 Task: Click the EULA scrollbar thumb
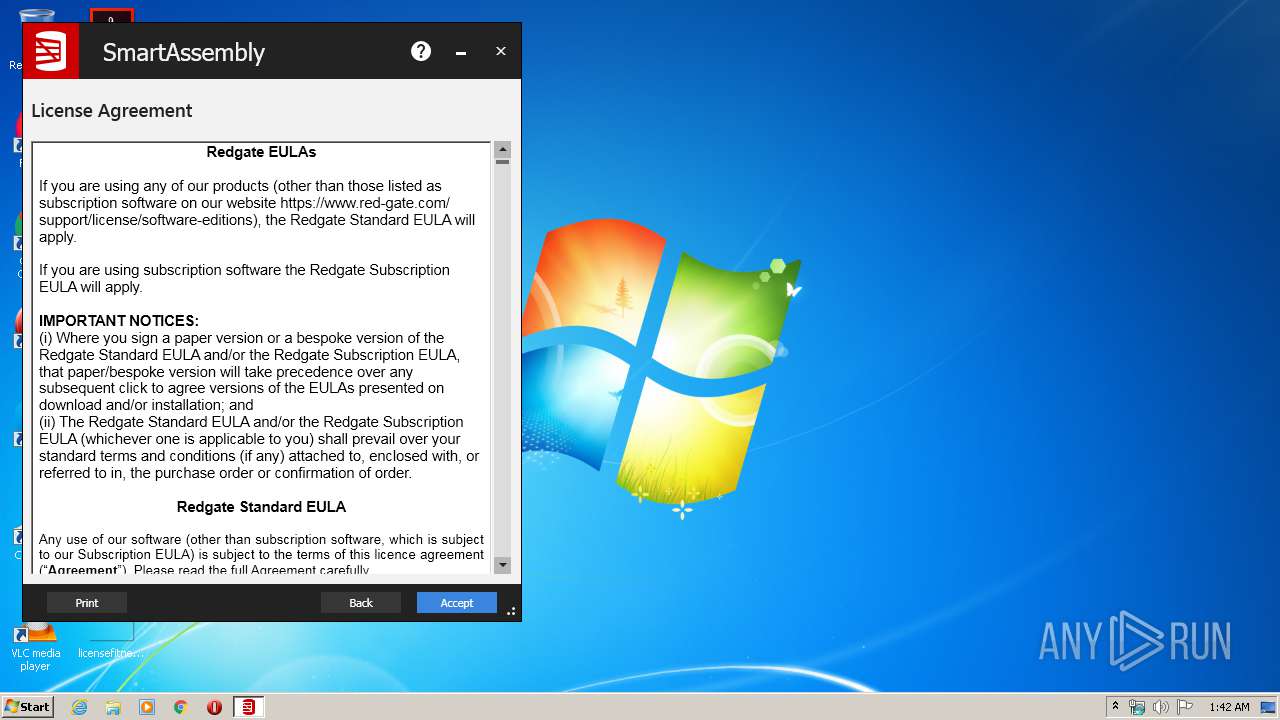503,161
